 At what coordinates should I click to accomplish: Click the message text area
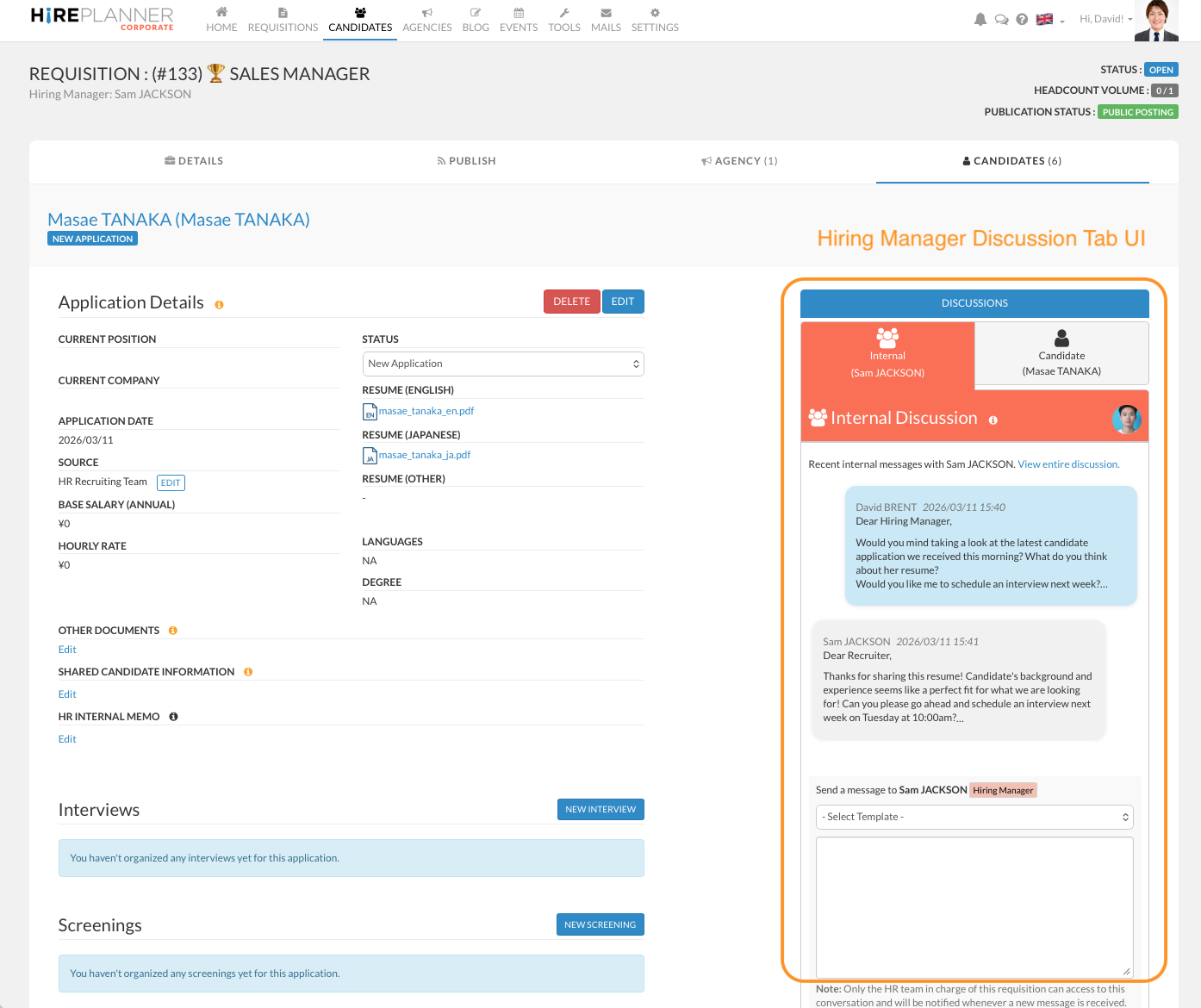pos(974,906)
